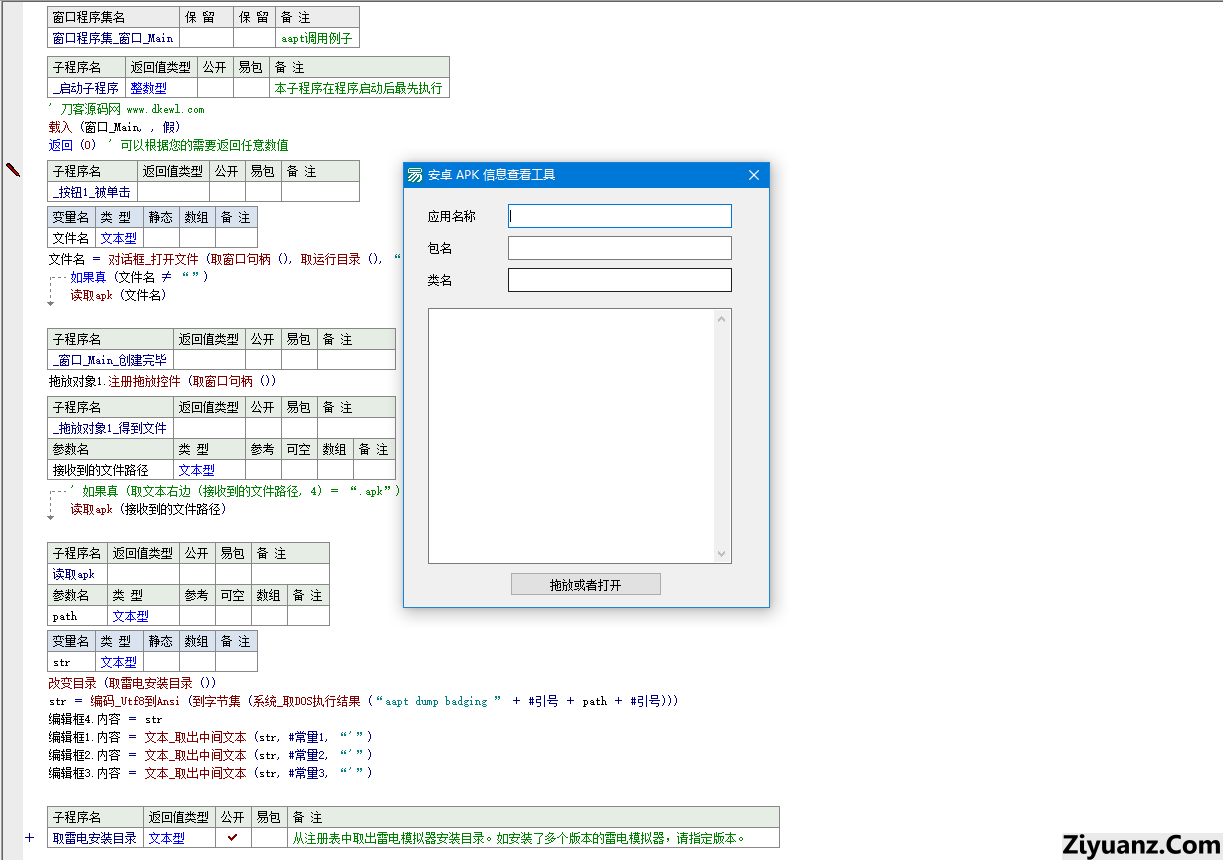This screenshot has width=1223, height=860.
Task: Expand the 取雷电安装目录 subroutine with the plus sign
Action: point(29,838)
